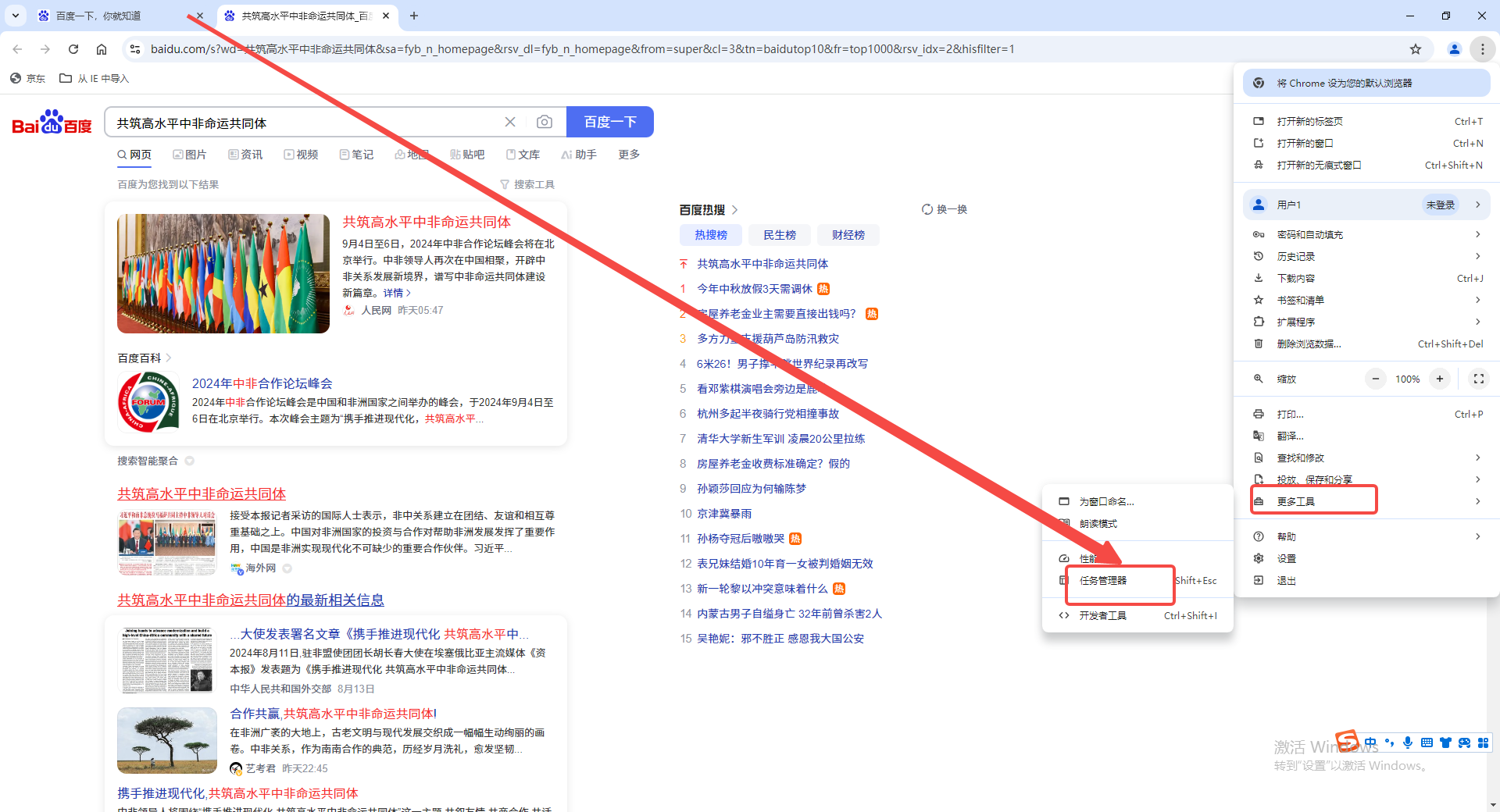Switch to the 资讯 search tab

tap(245, 155)
